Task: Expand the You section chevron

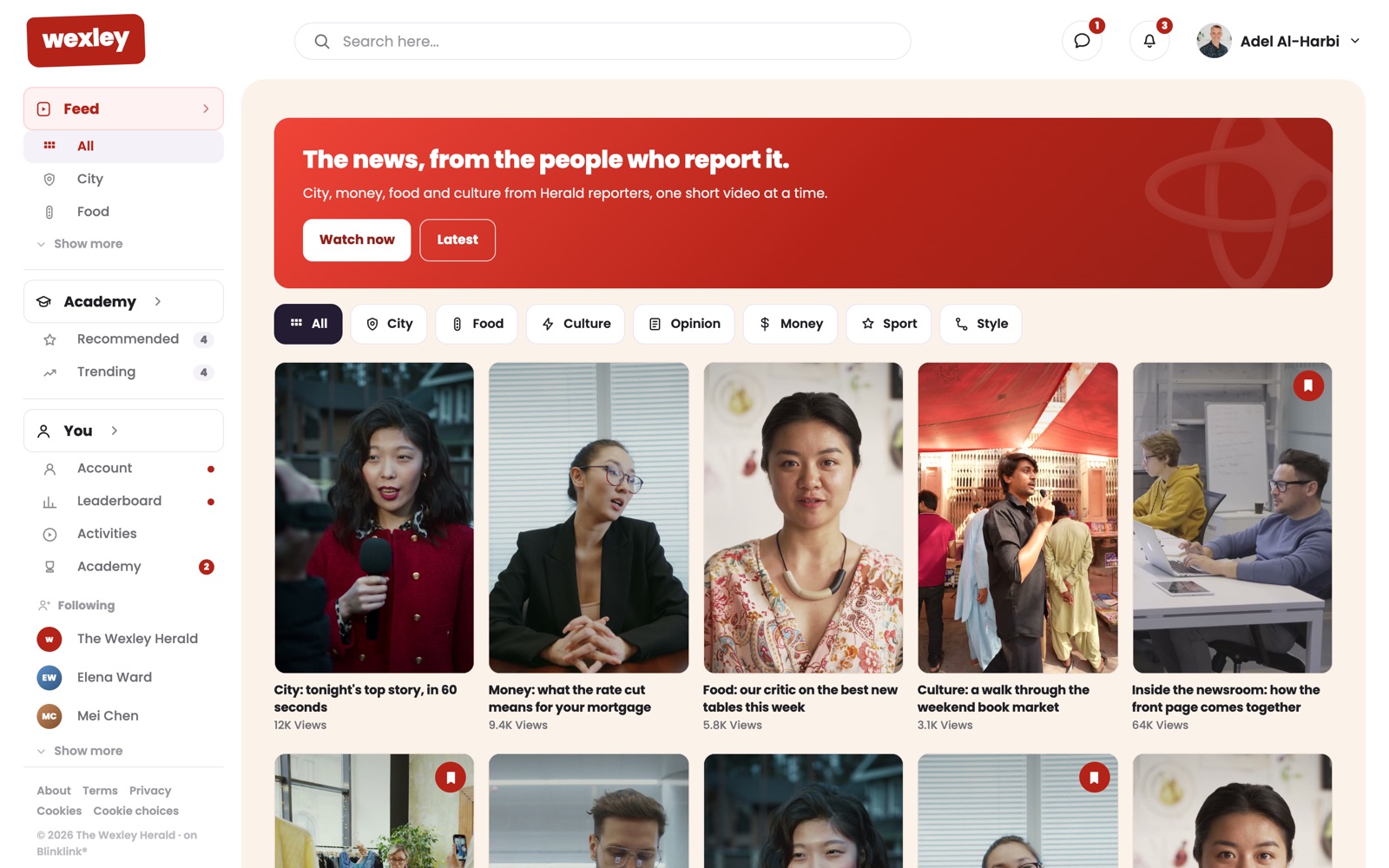Action: point(114,431)
